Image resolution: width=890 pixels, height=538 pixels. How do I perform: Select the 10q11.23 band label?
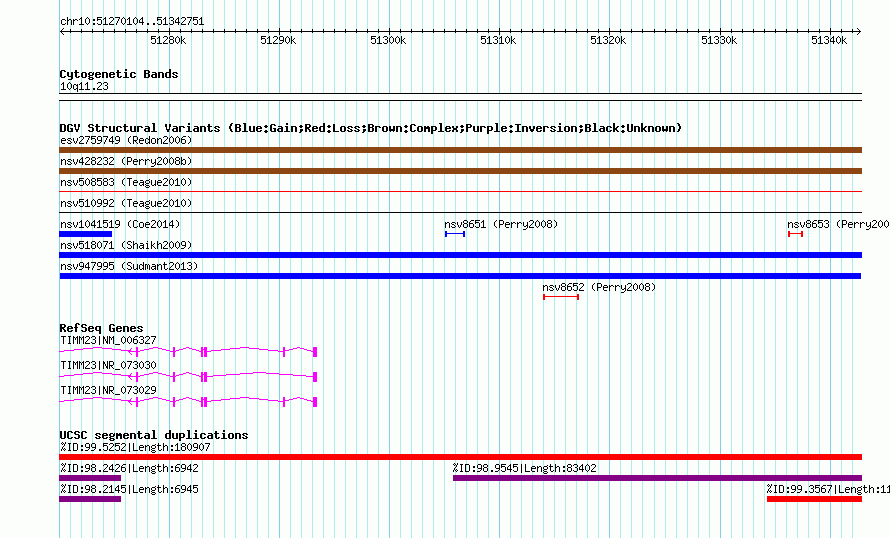(84, 86)
